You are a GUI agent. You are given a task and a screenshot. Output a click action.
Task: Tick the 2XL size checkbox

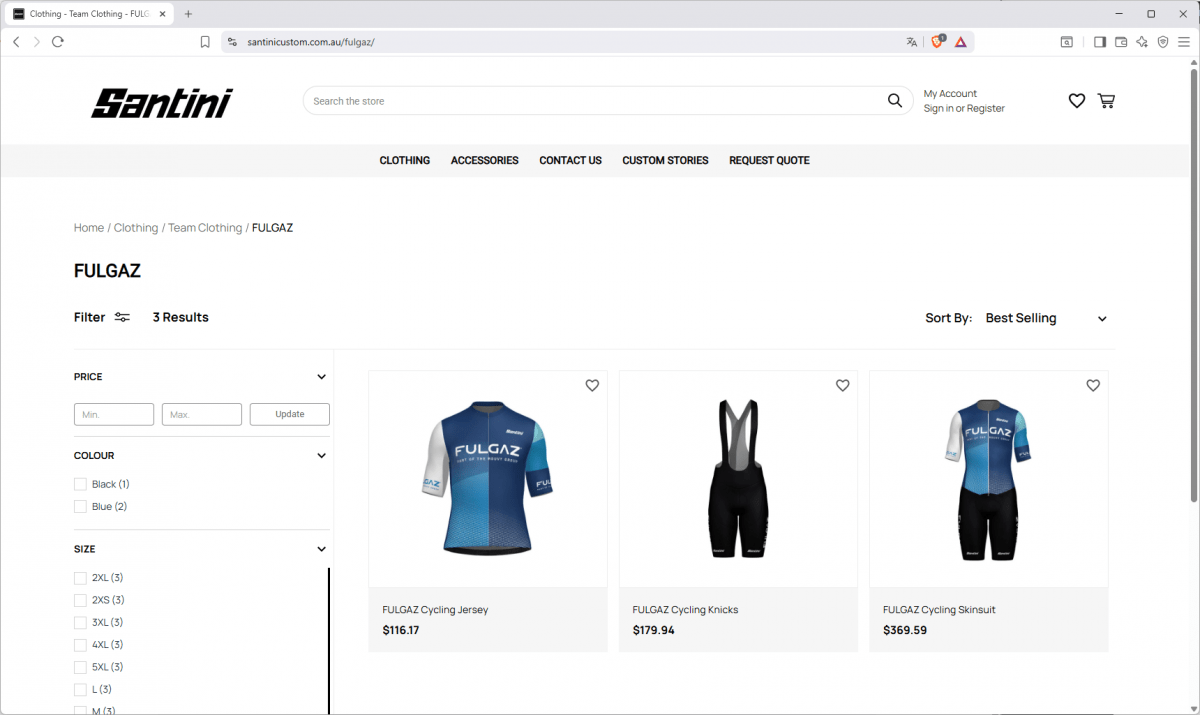[81, 578]
